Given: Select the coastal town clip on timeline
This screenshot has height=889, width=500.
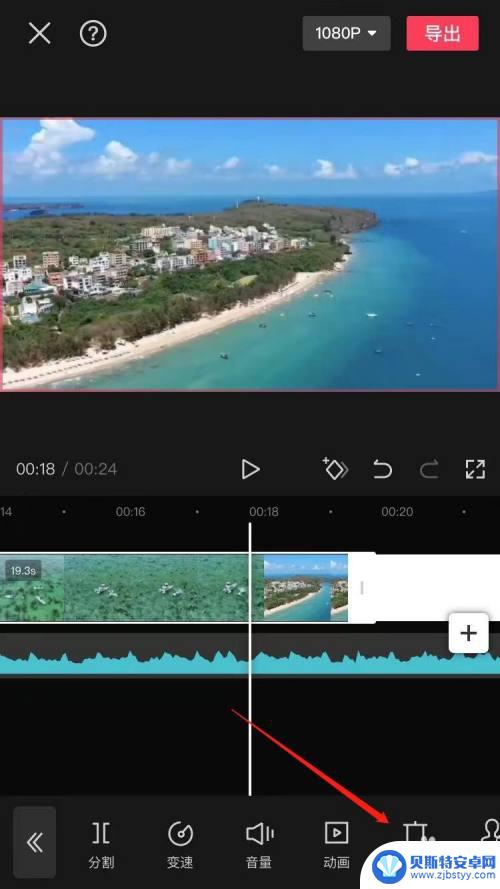Looking at the screenshot, I should point(306,588).
